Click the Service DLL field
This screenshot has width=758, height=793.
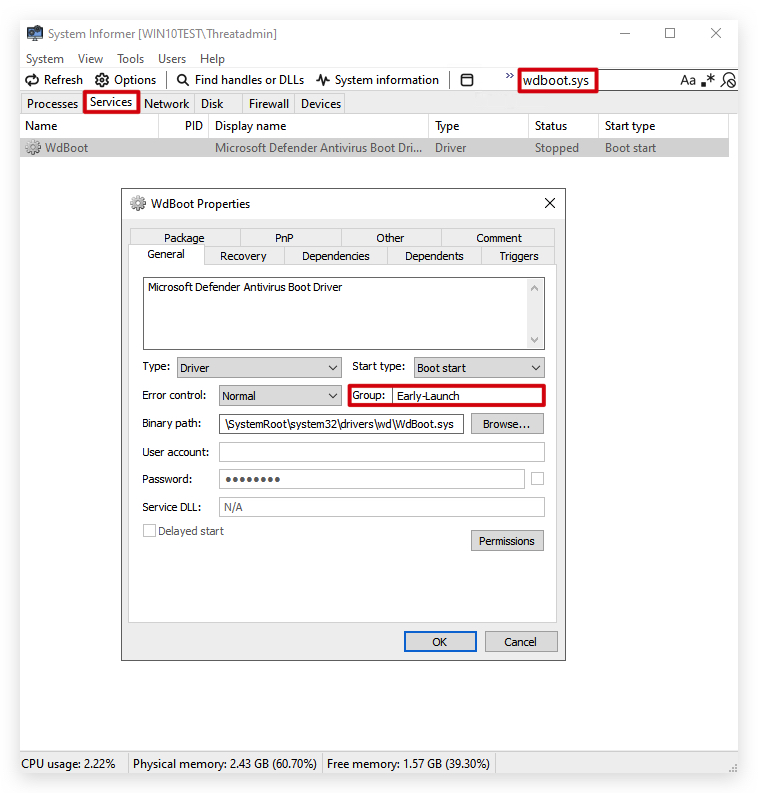[382, 507]
